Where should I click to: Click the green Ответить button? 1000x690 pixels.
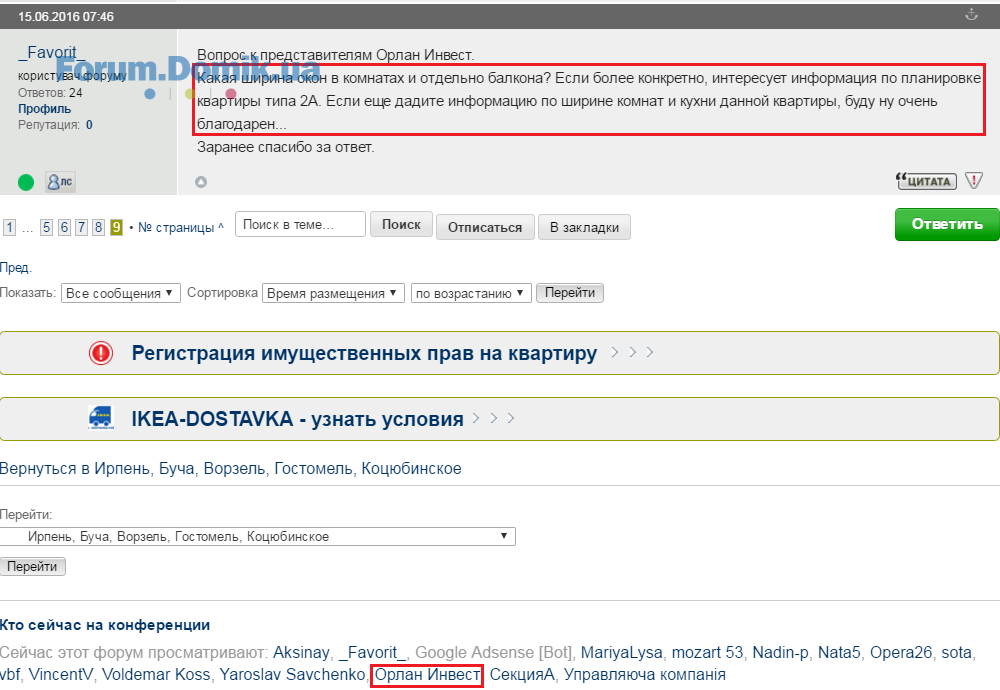coord(947,224)
